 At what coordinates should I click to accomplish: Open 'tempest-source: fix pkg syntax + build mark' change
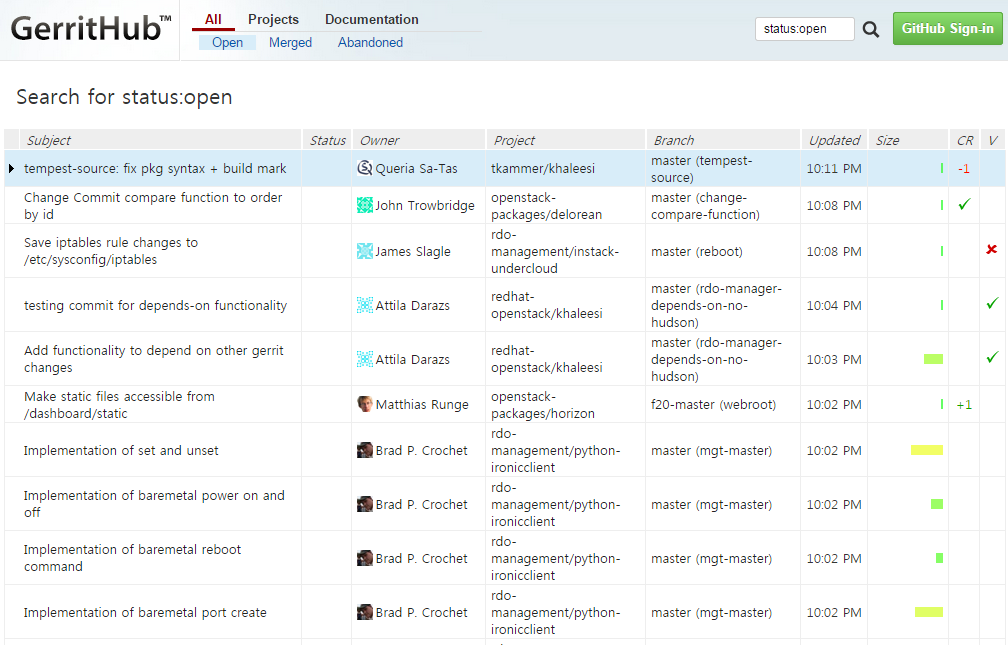click(155, 168)
